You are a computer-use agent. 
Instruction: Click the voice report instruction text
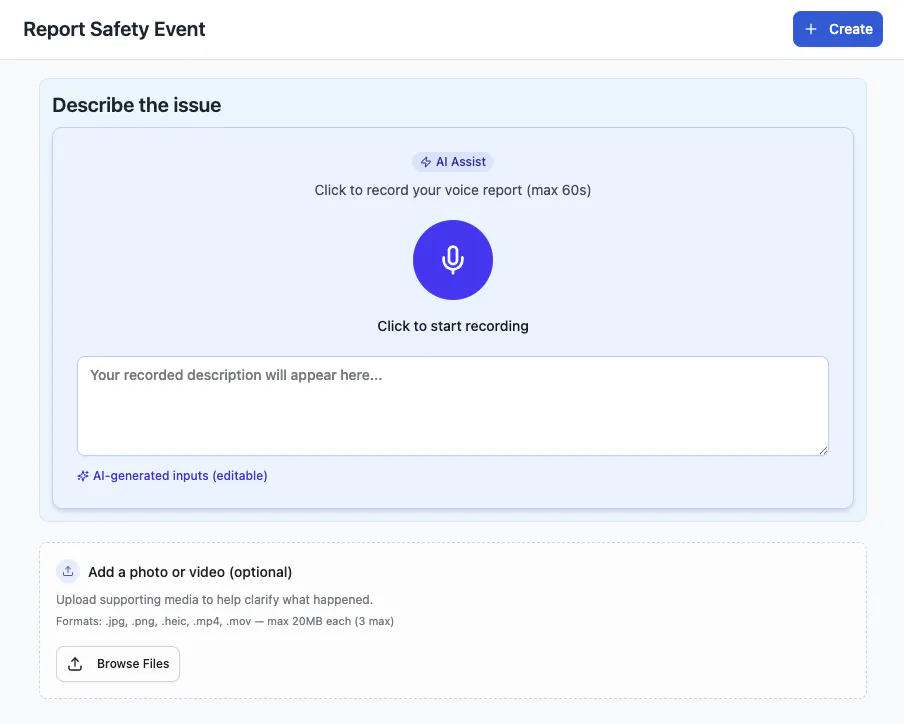pyautogui.click(x=453, y=190)
